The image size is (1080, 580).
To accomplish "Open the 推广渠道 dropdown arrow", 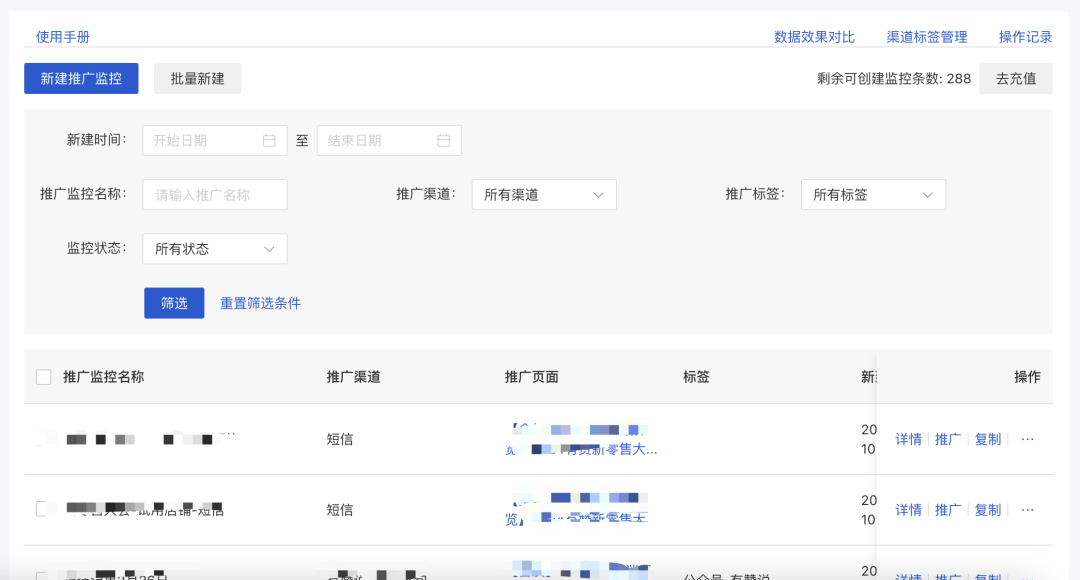I will click(600, 194).
